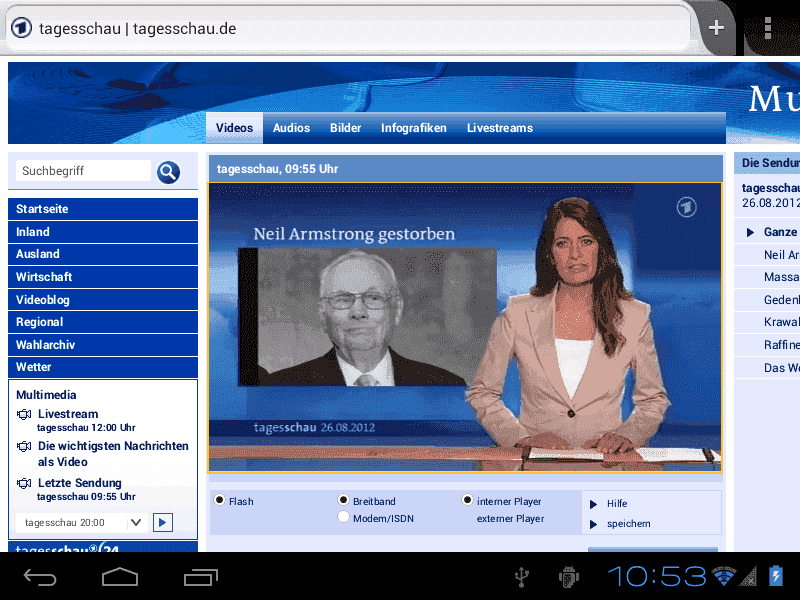Tap the Android home button
This screenshot has height=600, width=800.
(120, 577)
